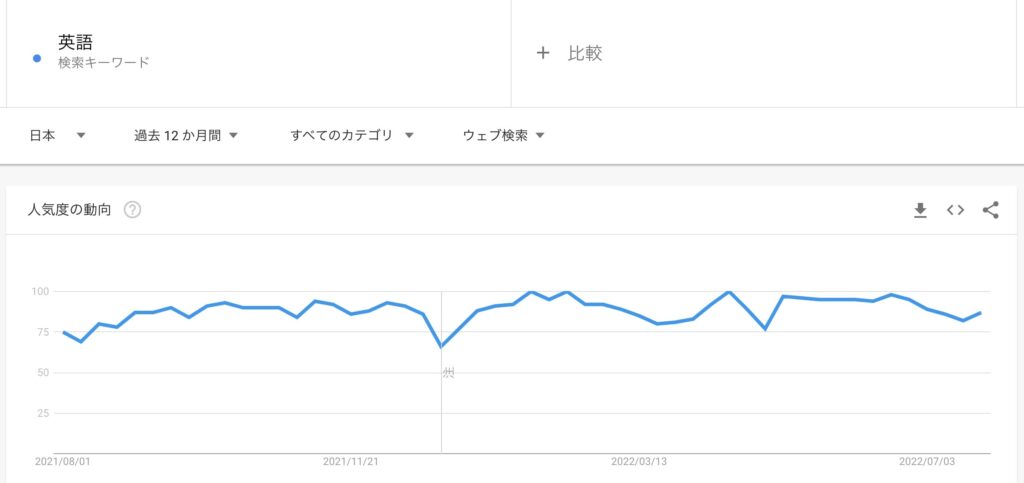
Task: Click the 2021/08/01 axis date label
Action: click(x=63, y=461)
